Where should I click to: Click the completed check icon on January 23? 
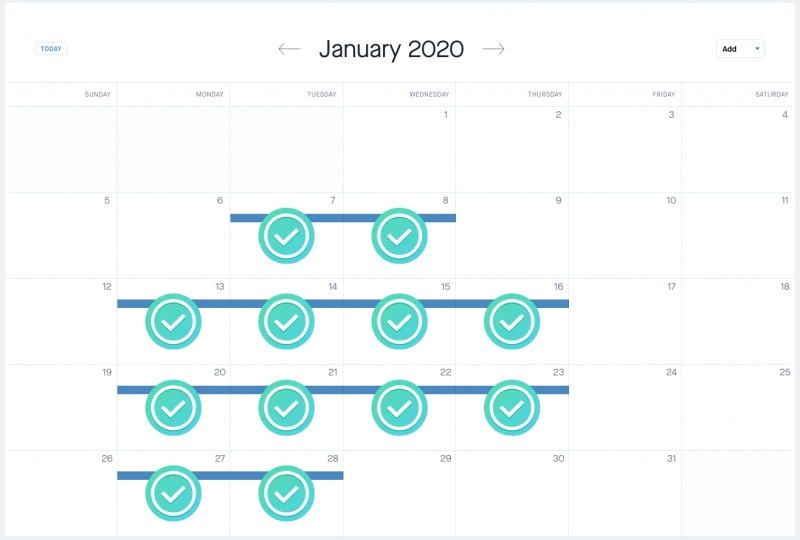click(x=512, y=407)
